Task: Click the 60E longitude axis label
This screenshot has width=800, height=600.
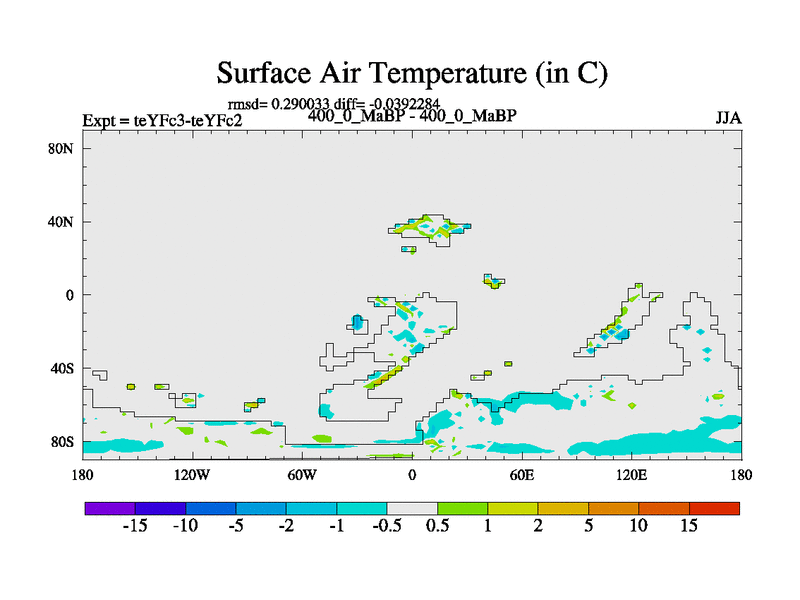Action: 522,474
